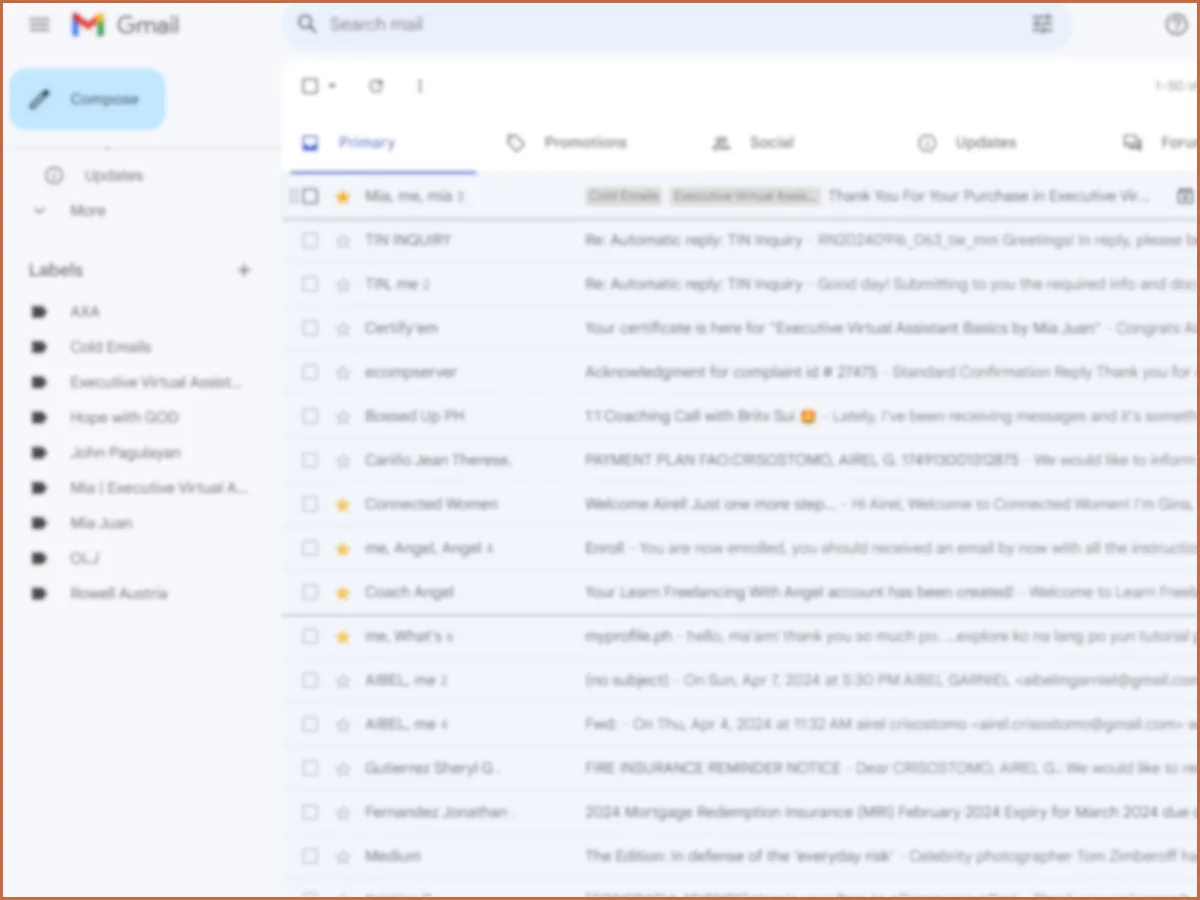The image size is (1200, 900).
Task: Open the More options three-dot menu
Action: coord(420,86)
